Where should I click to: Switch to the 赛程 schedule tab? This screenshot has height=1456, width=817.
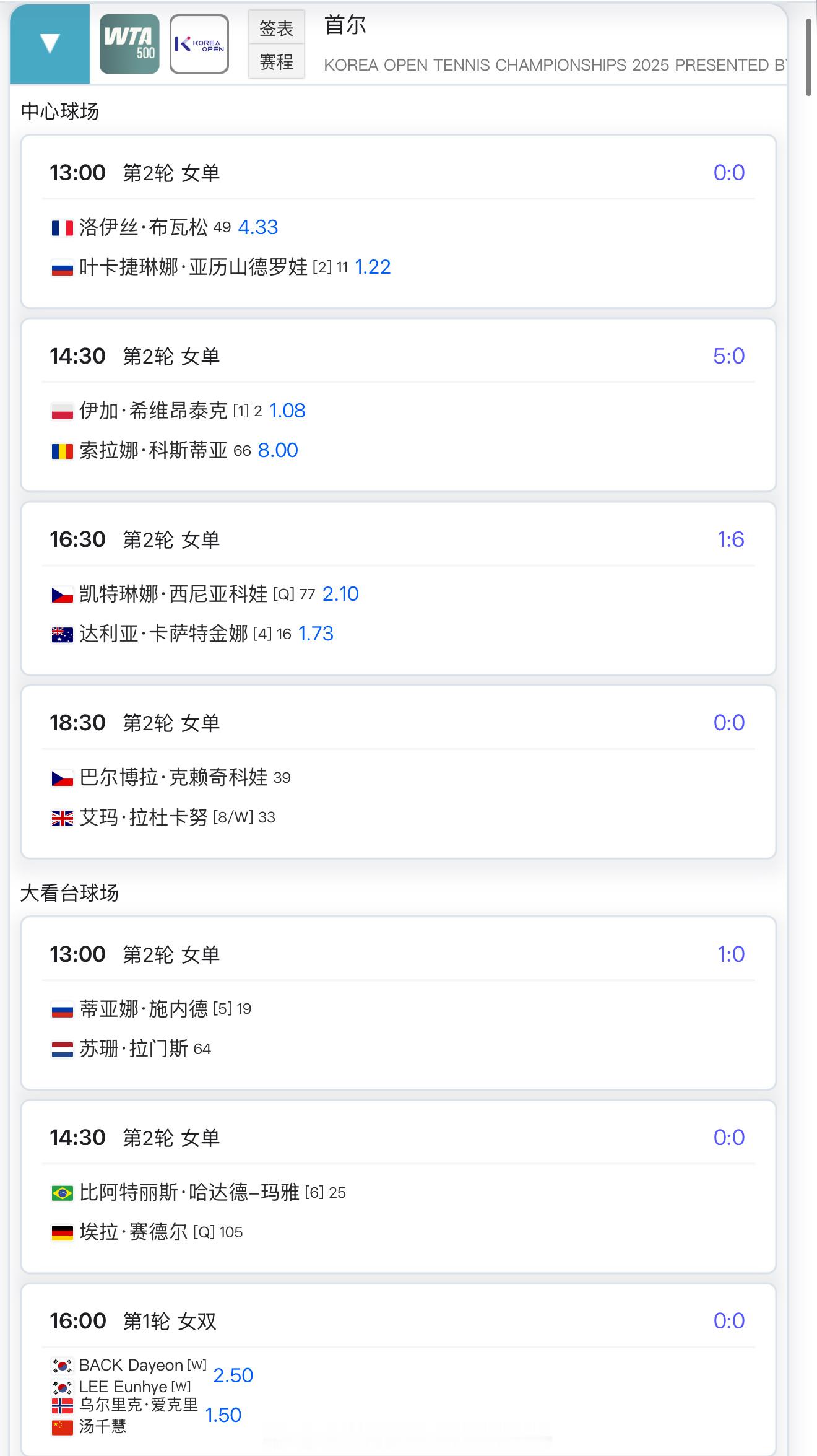tap(276, 61)
